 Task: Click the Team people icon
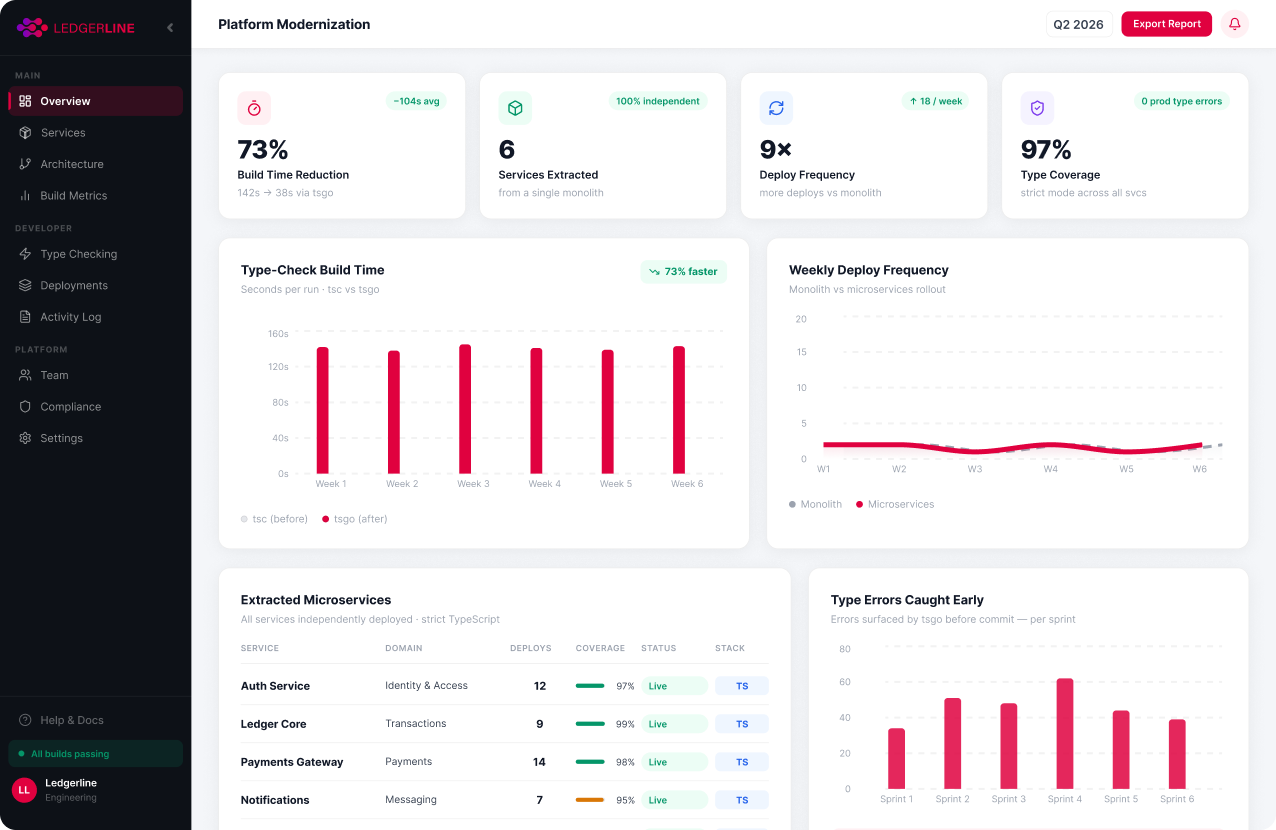point(25,375)
